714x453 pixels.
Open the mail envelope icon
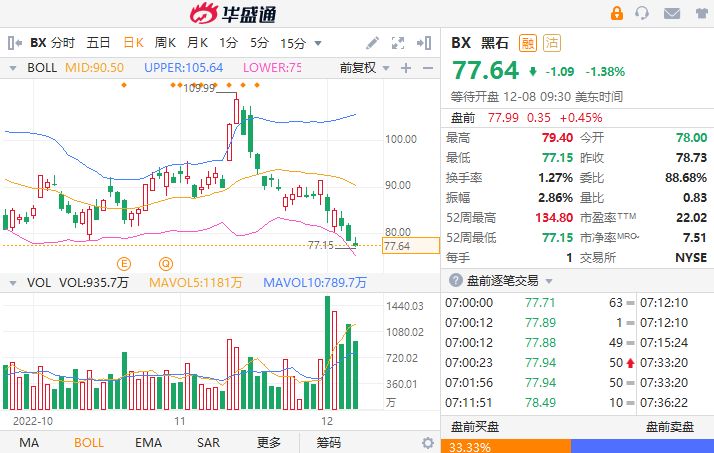pos(672,14)
